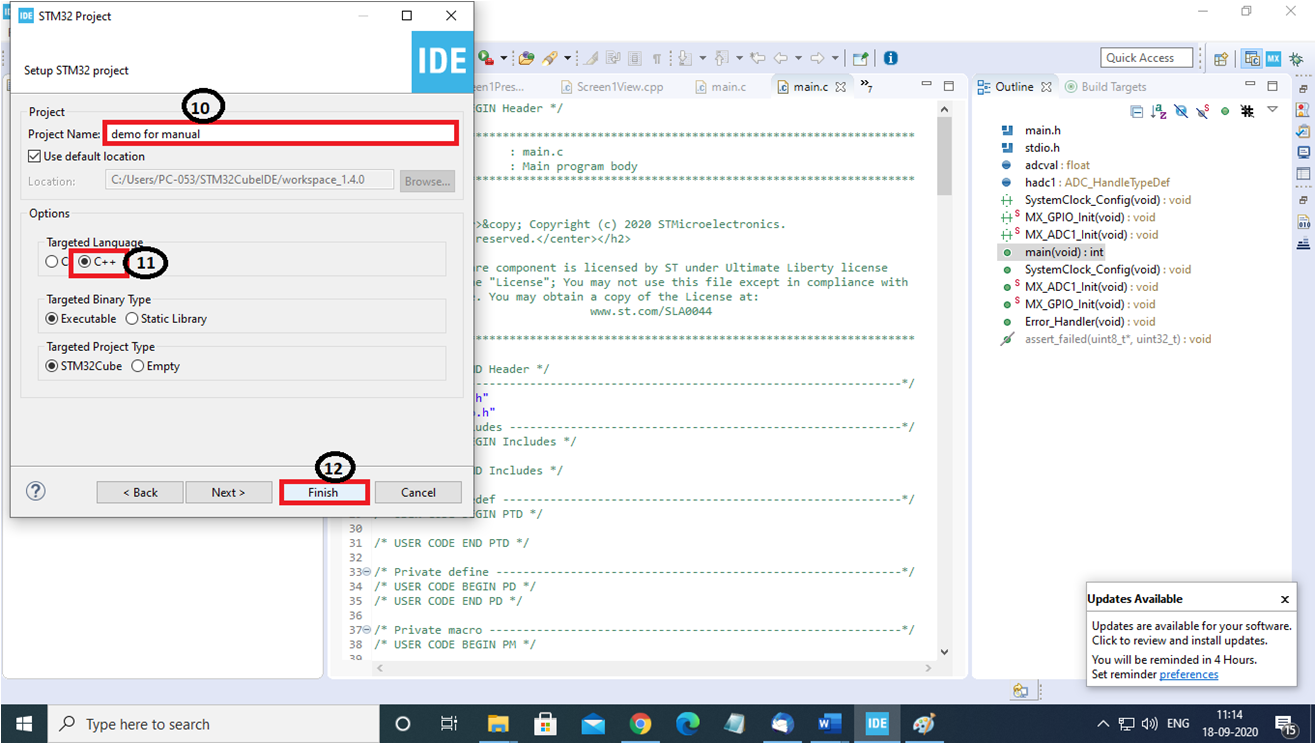This screenshot has height=744, width=1316.
Task: Click the 010 binary icon in right trim
Action: (1303, 224)
